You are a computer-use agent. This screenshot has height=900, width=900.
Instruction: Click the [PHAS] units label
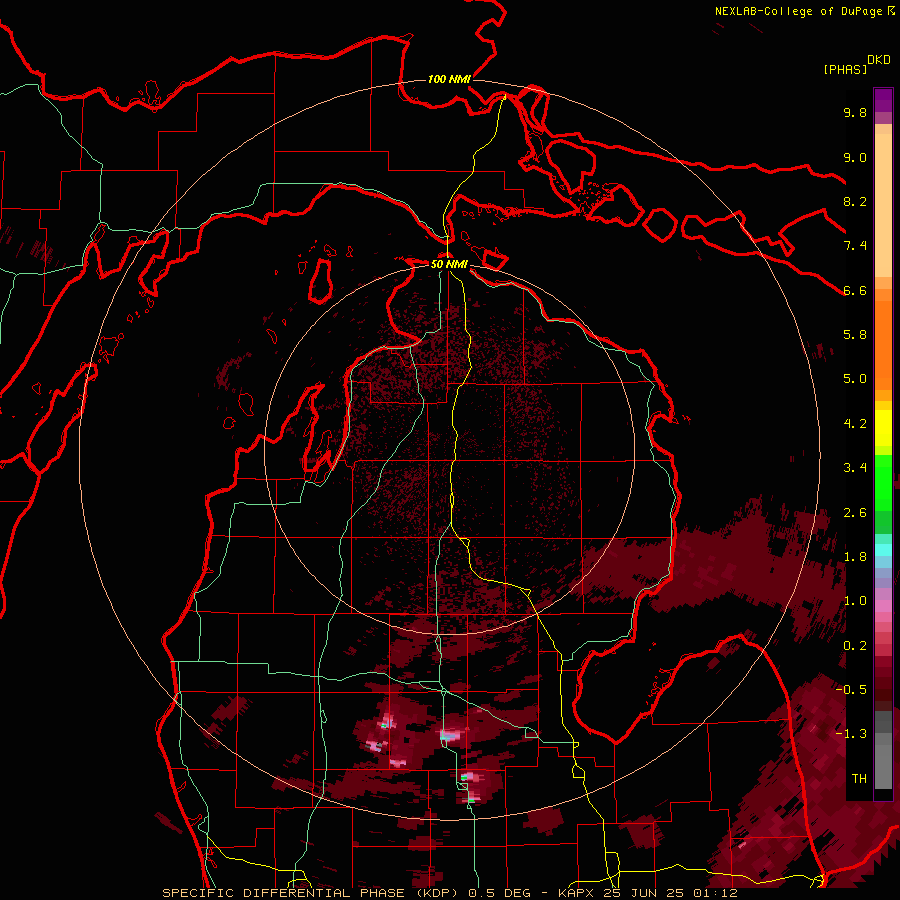[x=845, y=69]
